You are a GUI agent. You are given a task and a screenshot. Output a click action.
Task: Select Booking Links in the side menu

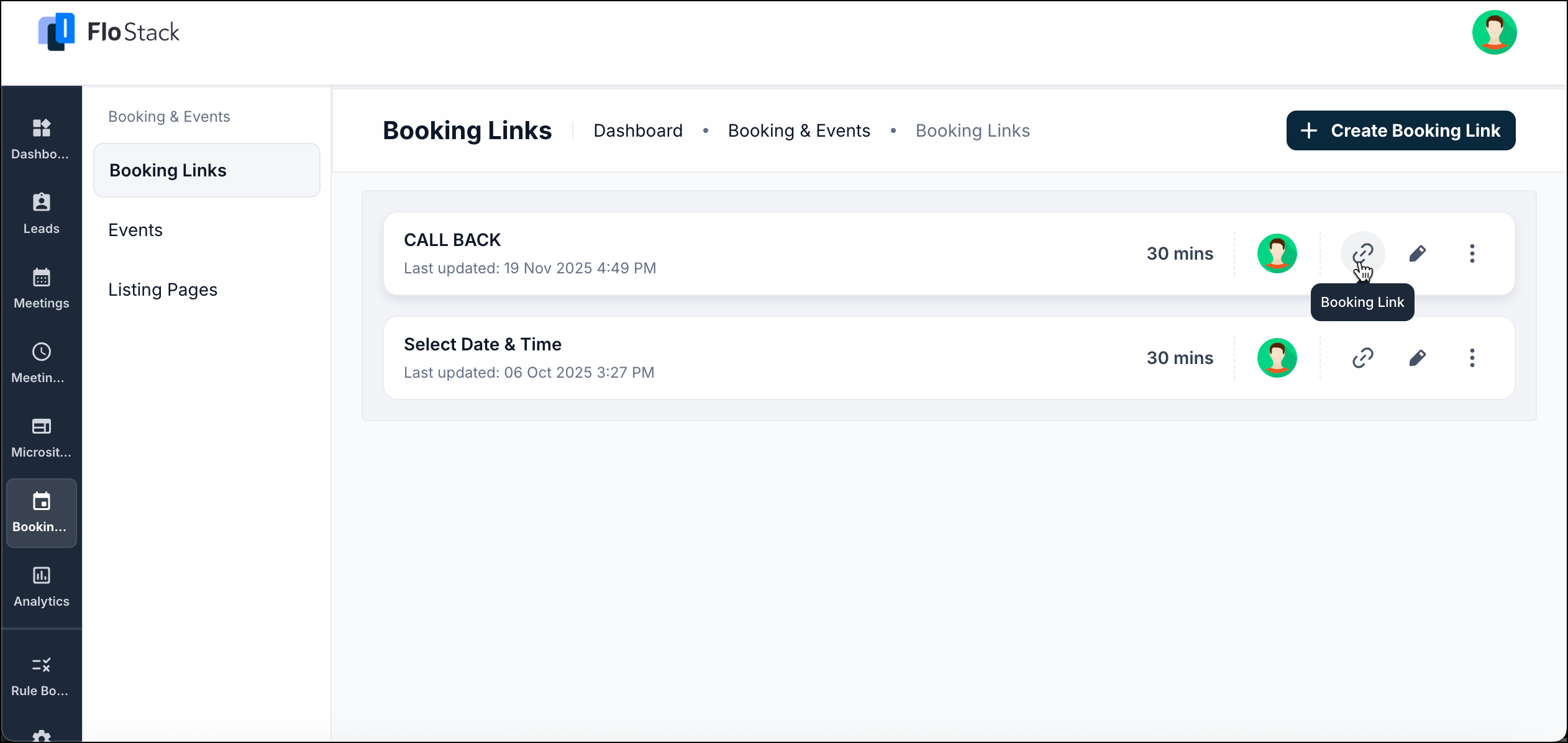(x=168, y=170)
